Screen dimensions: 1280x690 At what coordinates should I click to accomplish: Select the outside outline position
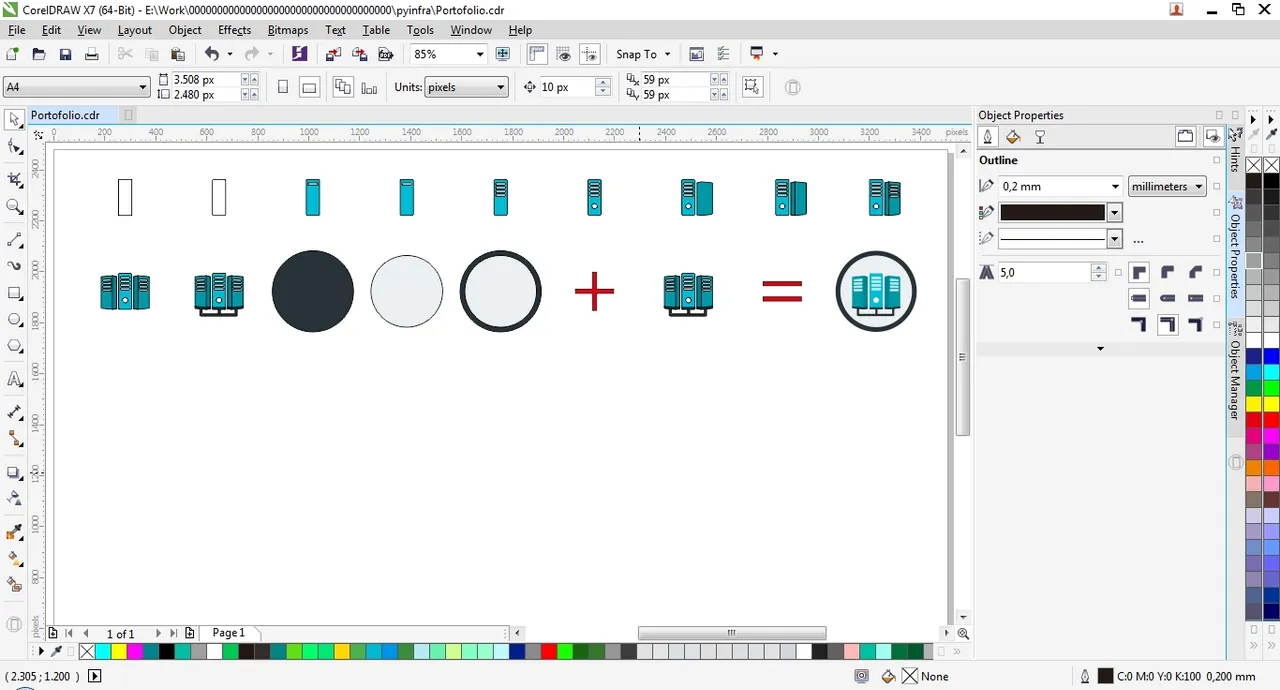pos(1140,324)
